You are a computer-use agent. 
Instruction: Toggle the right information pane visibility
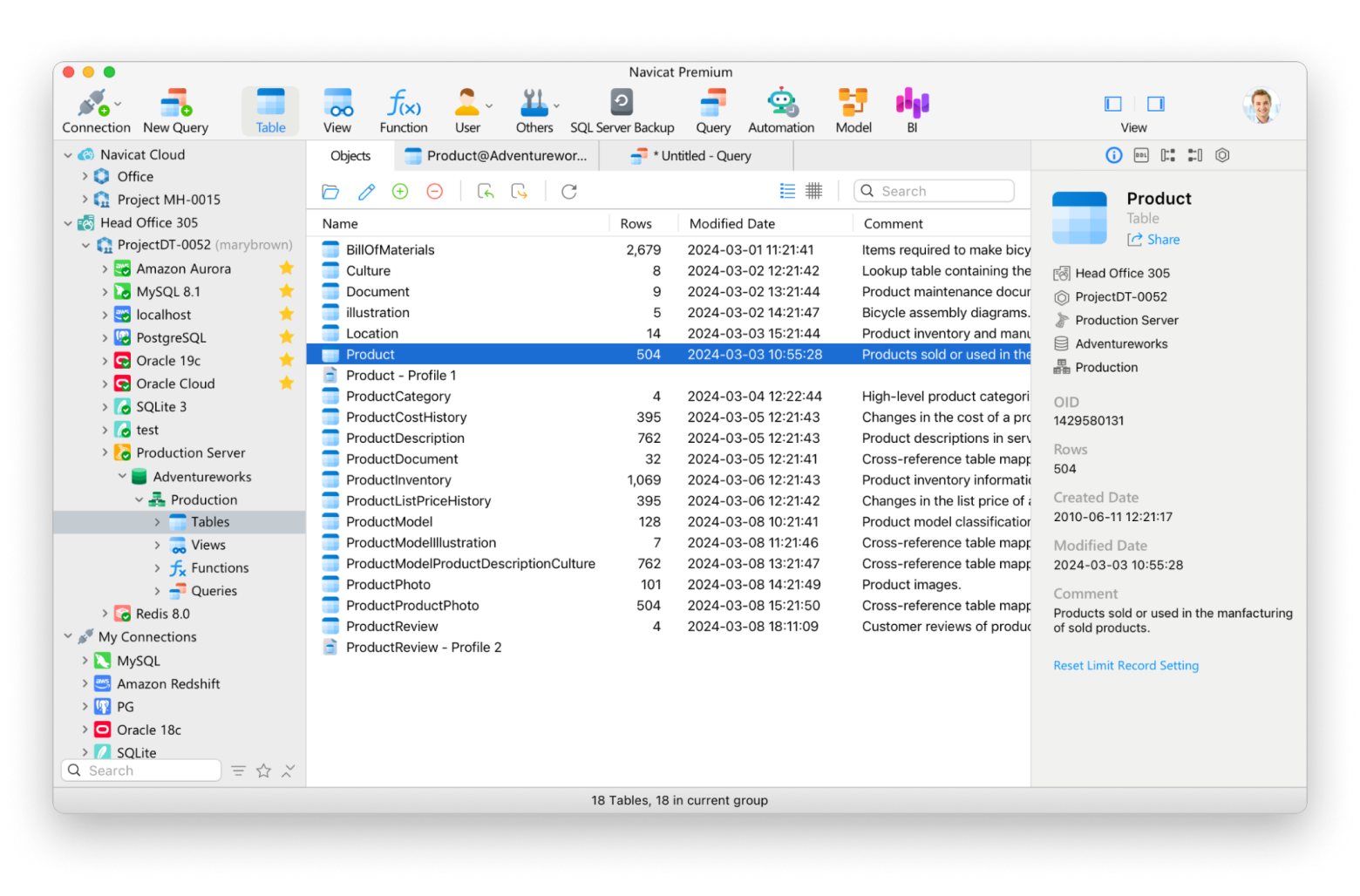1156,104
